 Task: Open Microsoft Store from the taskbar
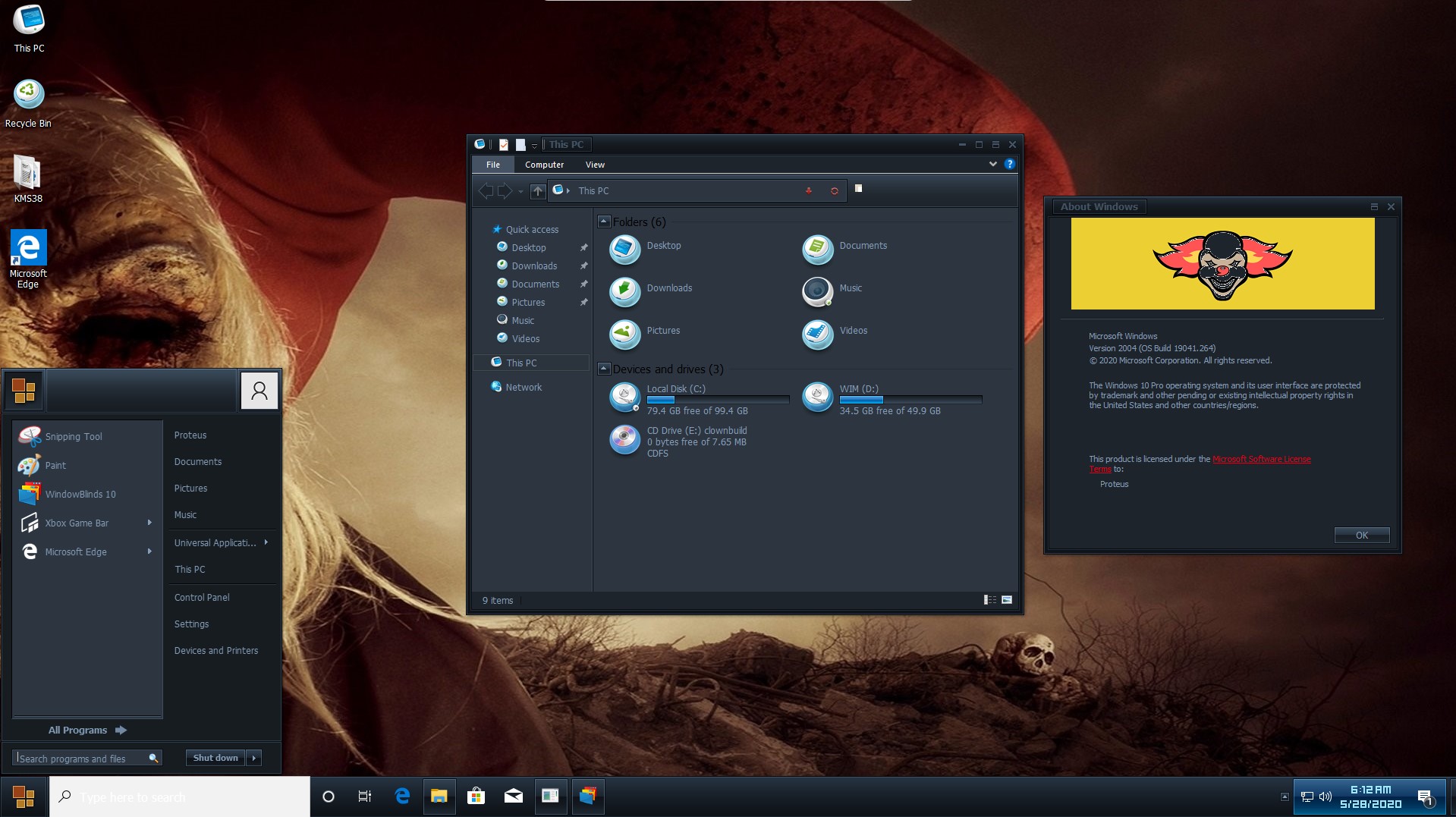click(476, 797)
